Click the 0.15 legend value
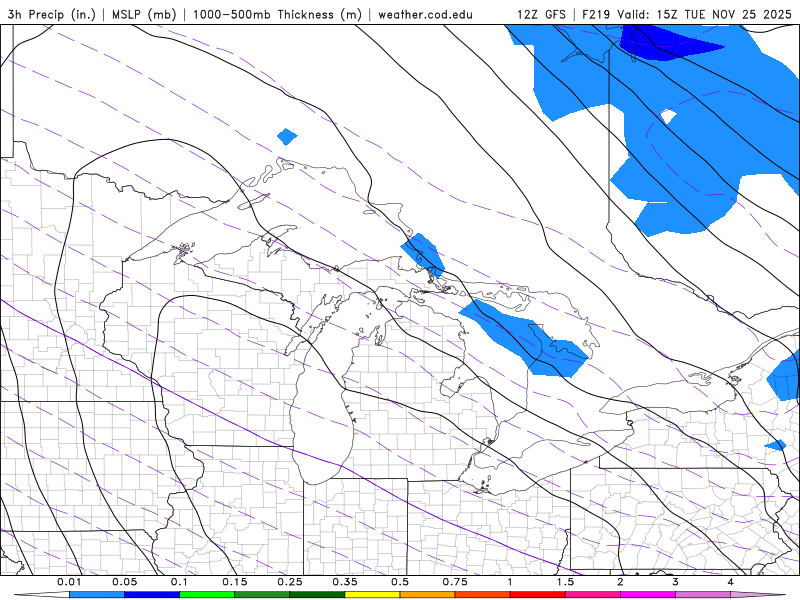The width and height of the screenshot is (800, 600). point(235,582)
